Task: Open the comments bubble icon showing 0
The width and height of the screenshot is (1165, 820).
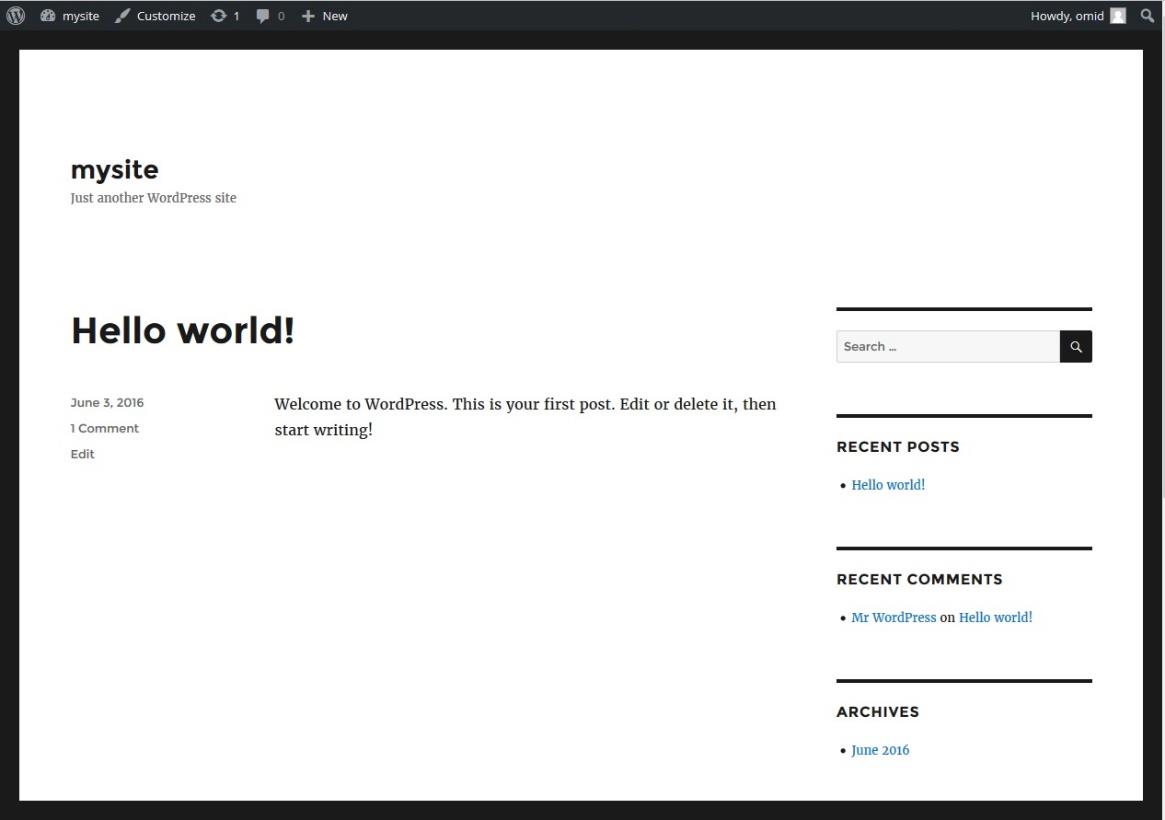Action: pos(270,16)
